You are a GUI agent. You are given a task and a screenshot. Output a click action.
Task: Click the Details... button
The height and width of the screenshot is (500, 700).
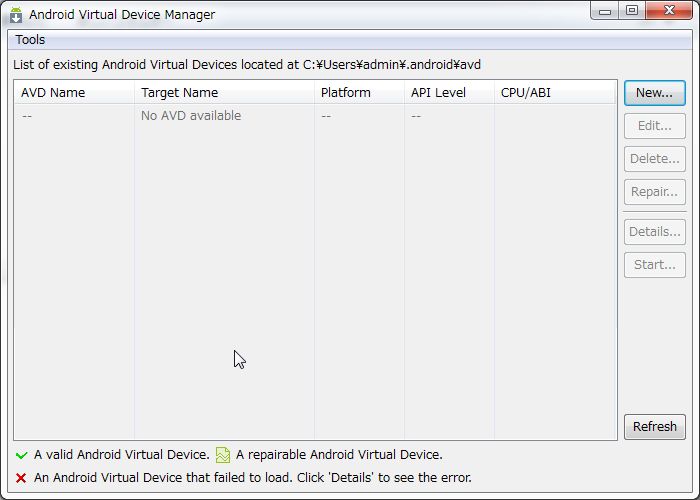click(654, 232)
